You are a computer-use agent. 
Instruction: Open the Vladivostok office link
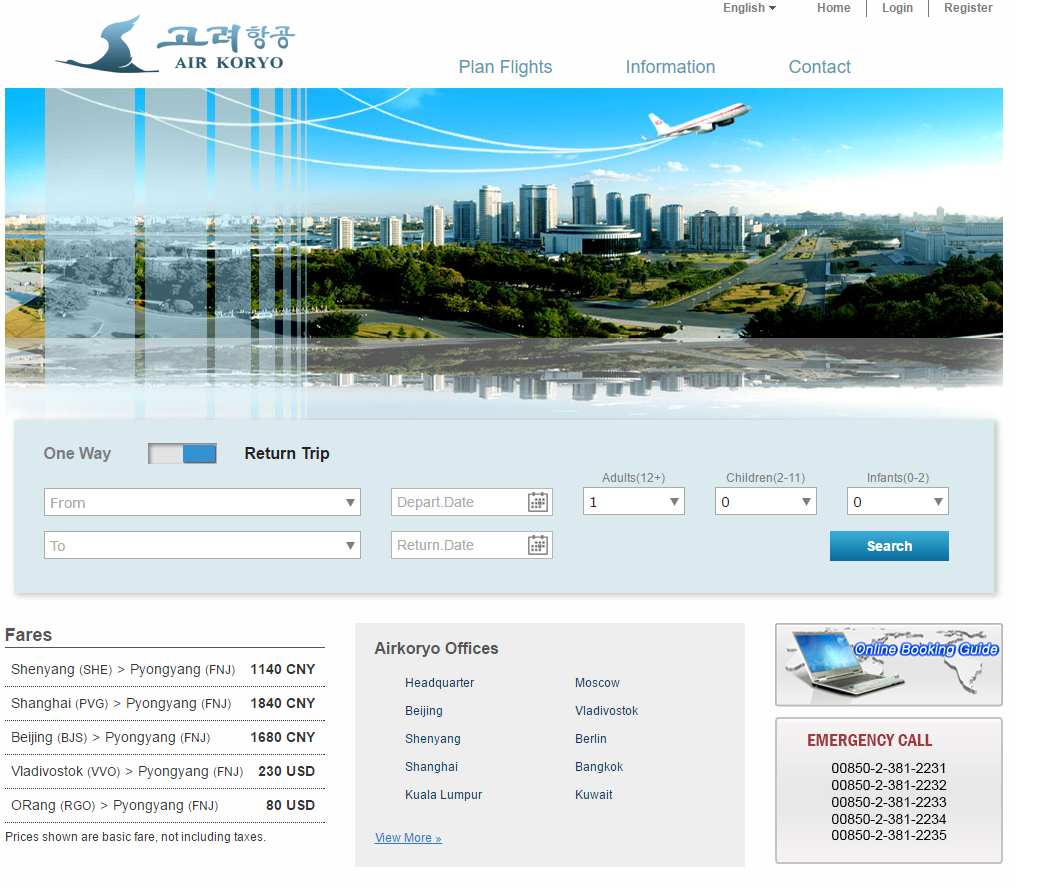[x=607, y=711]
